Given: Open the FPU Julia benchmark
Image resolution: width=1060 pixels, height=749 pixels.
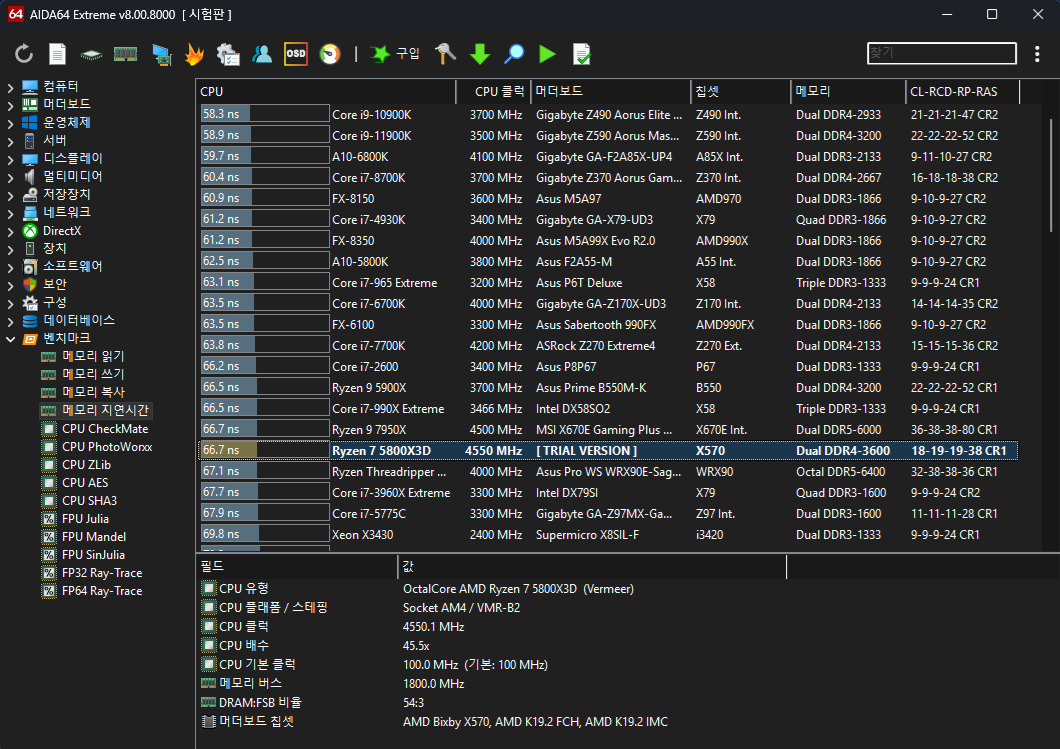Looking at the screenshot, I should [85, 518].
